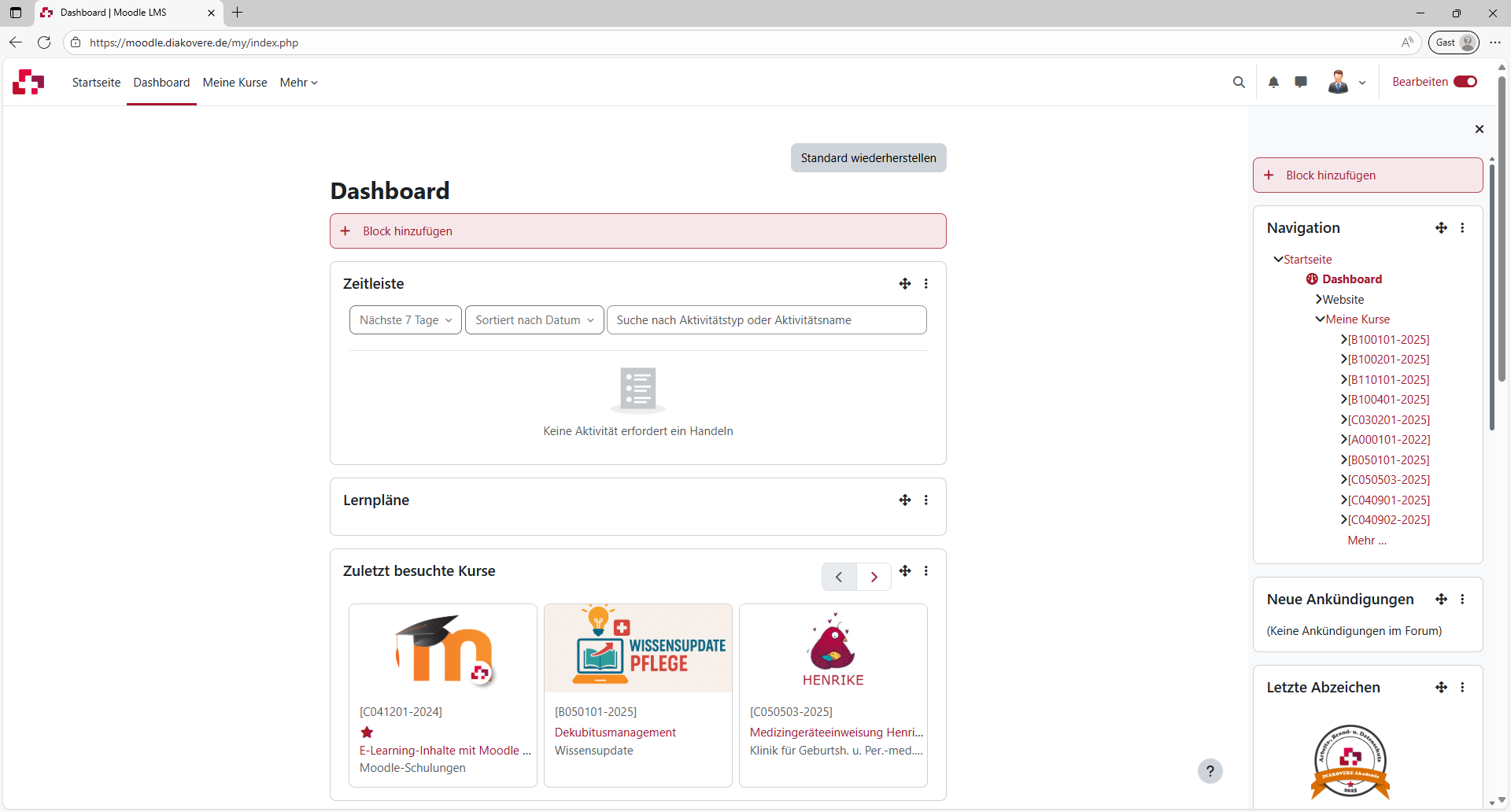Expand the Website tree node
Screen dimensions: 1511x812
coord(1318,300)
